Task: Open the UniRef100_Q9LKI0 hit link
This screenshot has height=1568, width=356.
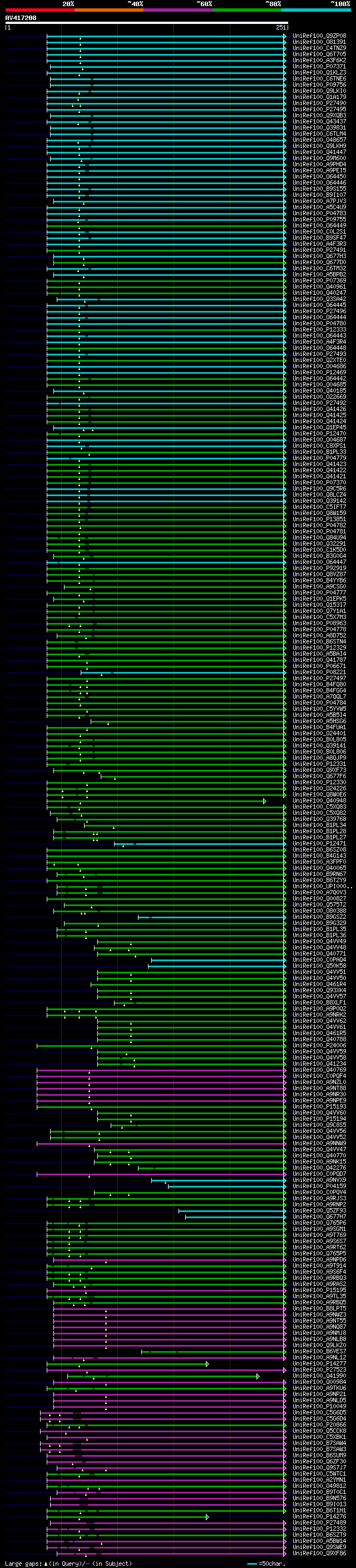Action: (319, 91)
